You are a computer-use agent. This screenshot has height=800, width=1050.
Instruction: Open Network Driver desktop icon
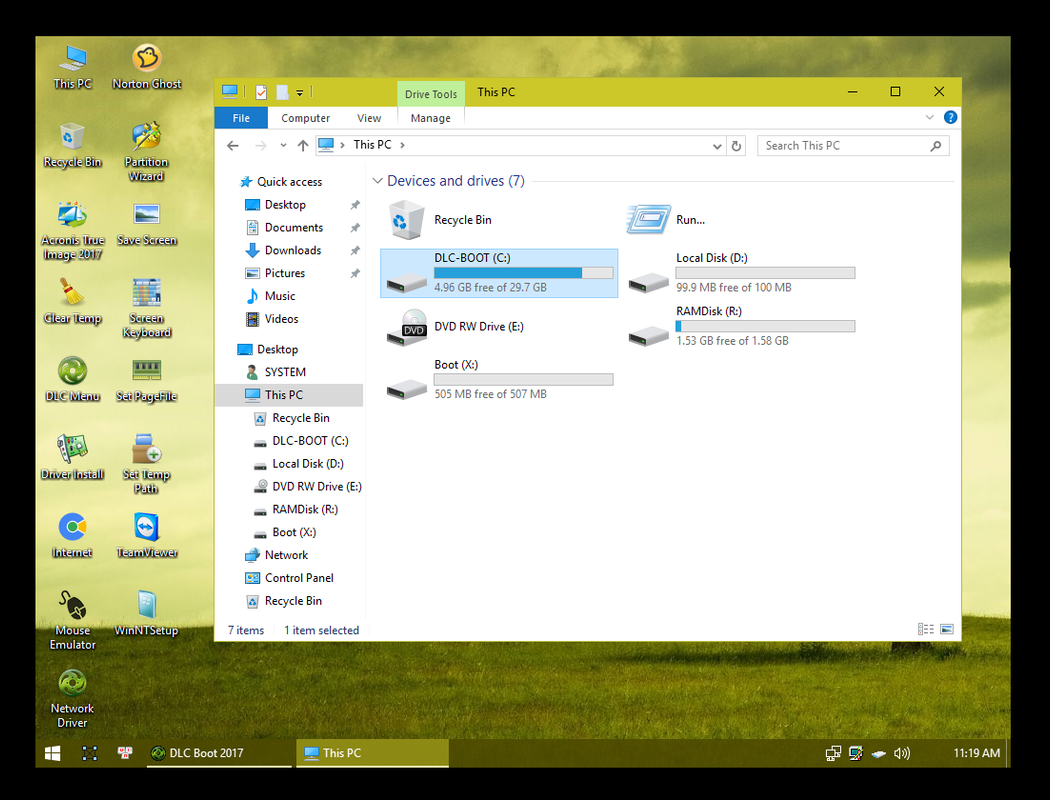(x=72, y=700)
